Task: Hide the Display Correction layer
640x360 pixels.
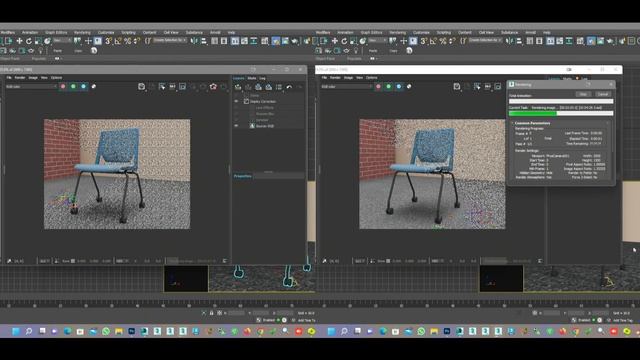Action: click(236, 101)
